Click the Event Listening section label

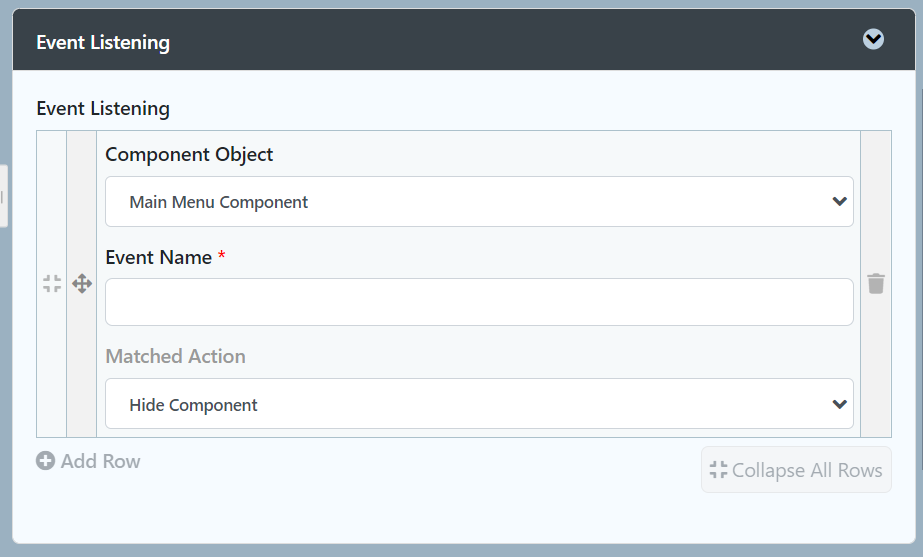pyautogui.click(x=103, y=108)
